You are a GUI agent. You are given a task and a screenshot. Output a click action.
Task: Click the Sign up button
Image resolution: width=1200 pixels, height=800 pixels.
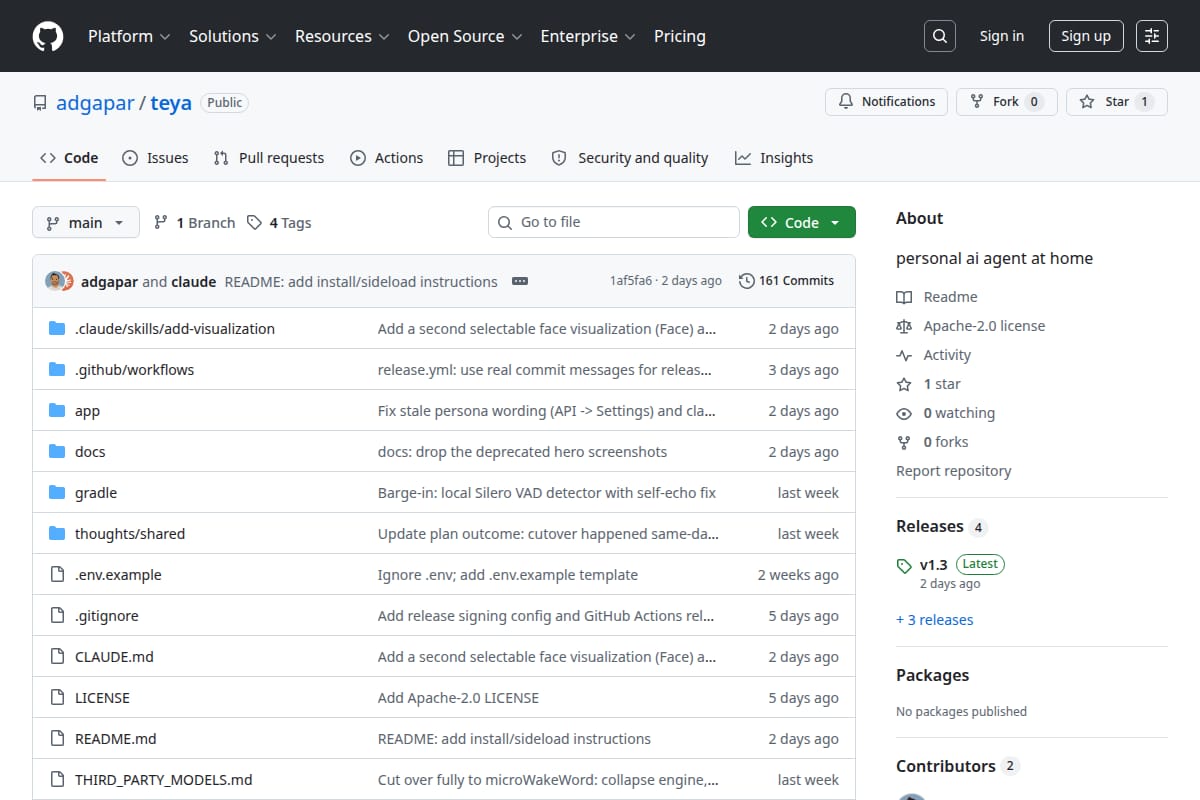point(1086,36)
